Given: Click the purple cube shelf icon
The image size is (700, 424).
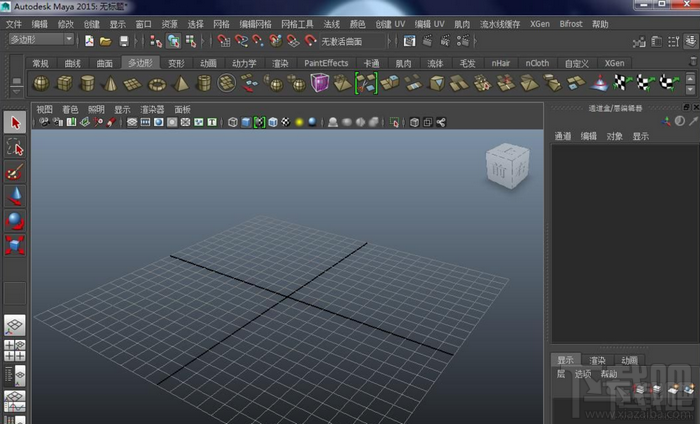Looking at the screenshot, I should [x=319, y=83].
